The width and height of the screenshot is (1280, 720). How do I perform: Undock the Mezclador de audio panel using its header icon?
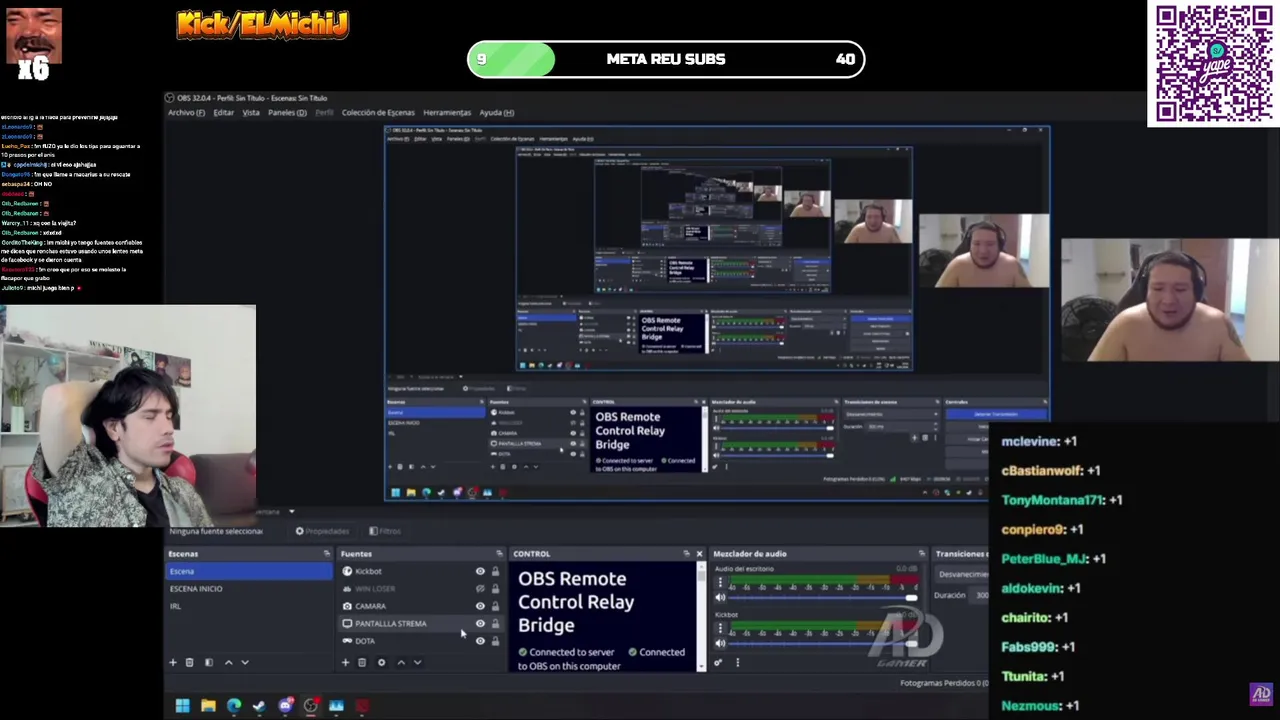[x=921, y=553]
